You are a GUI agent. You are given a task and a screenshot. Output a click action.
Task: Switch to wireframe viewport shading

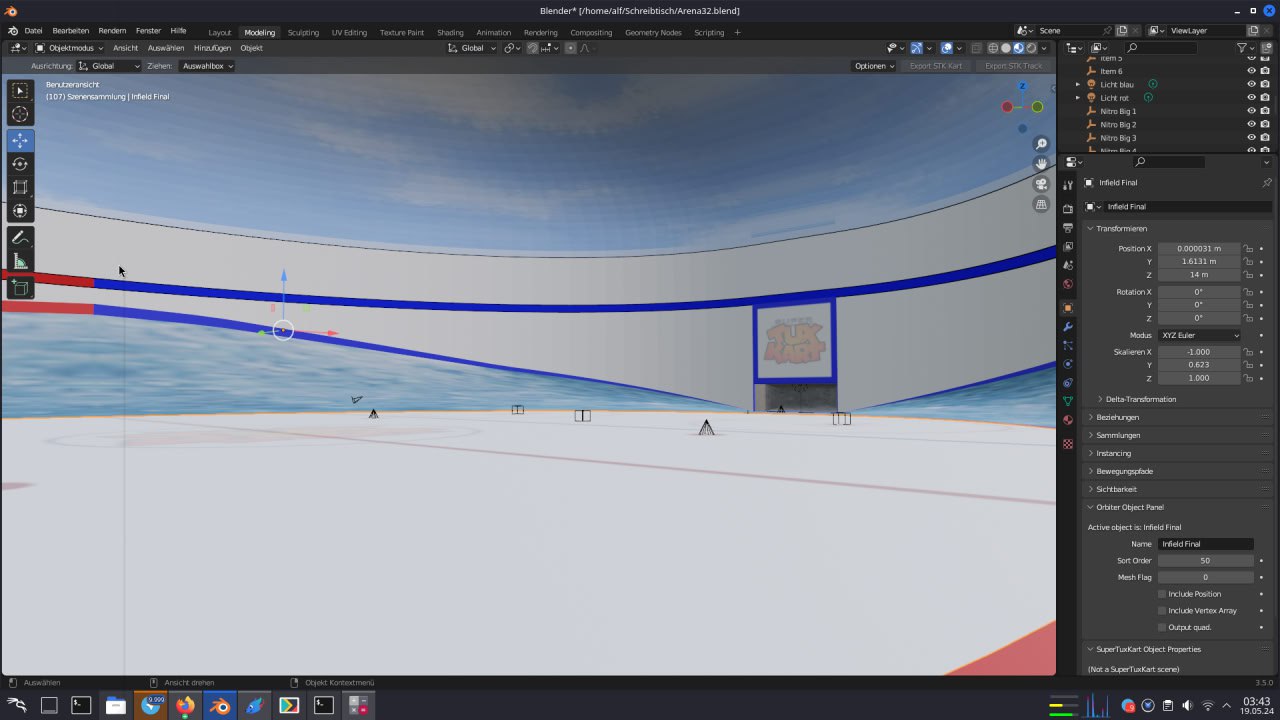[993, 48]
